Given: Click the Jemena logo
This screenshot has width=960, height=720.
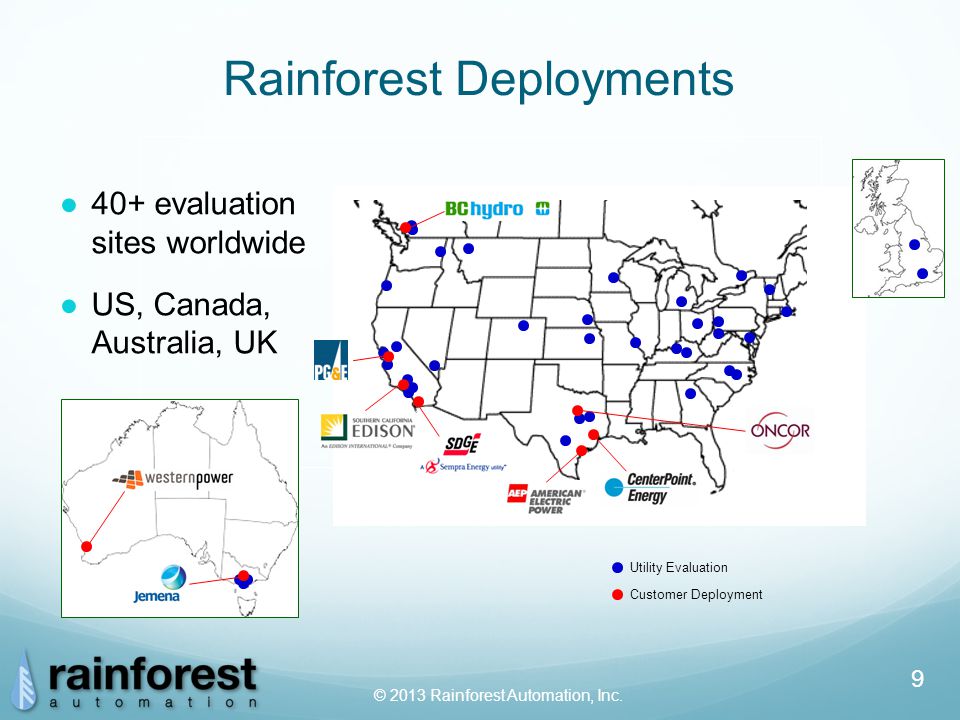Looking at the screenshot, I should pos(160,584).
